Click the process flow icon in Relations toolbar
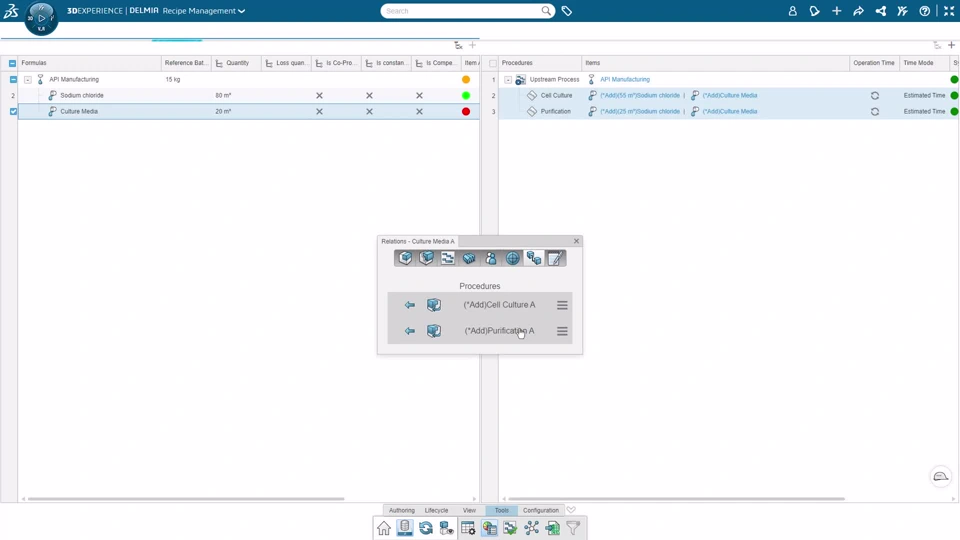960x540 pixels. click(448, 258)
